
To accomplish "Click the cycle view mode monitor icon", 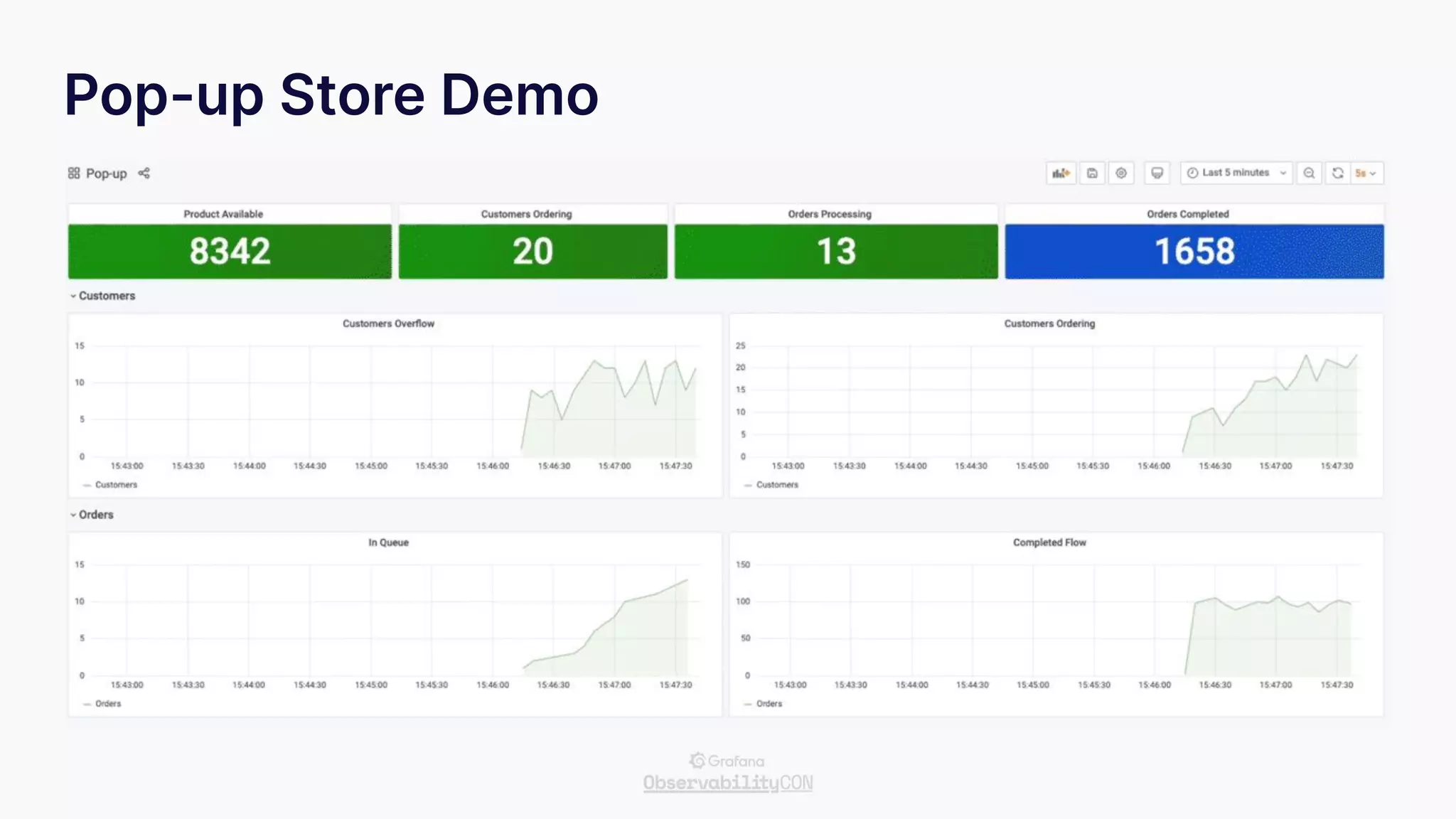I will coord(1157,173).
